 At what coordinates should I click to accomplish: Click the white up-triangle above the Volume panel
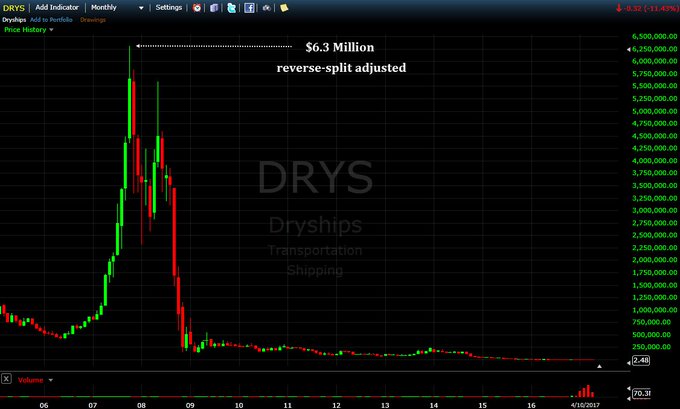[x=599, y=366]
